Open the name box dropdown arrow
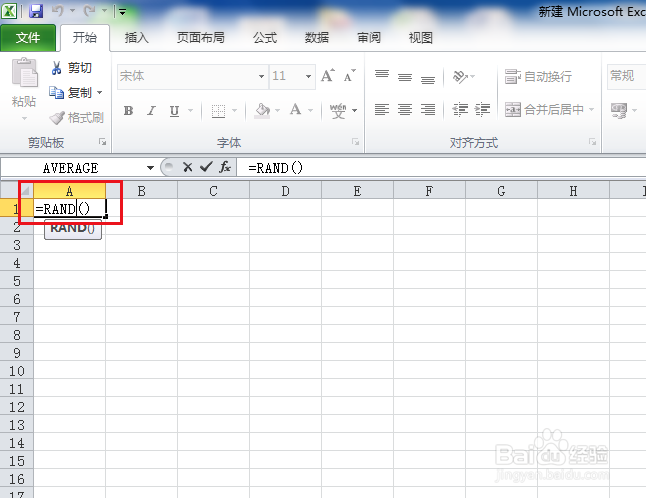Image resolution: width=646 pixels, height=498 pixels. pyautogui.click(x=150, y=168)
